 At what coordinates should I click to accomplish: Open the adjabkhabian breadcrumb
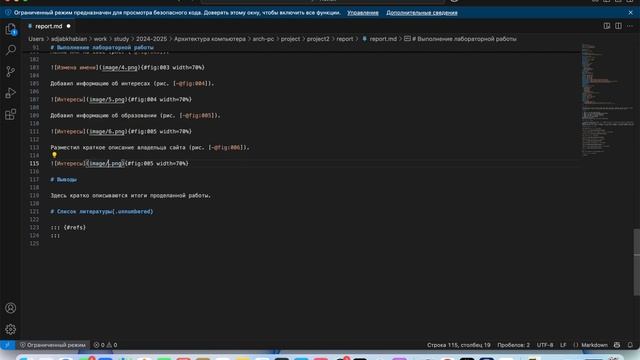pos(69,39)
